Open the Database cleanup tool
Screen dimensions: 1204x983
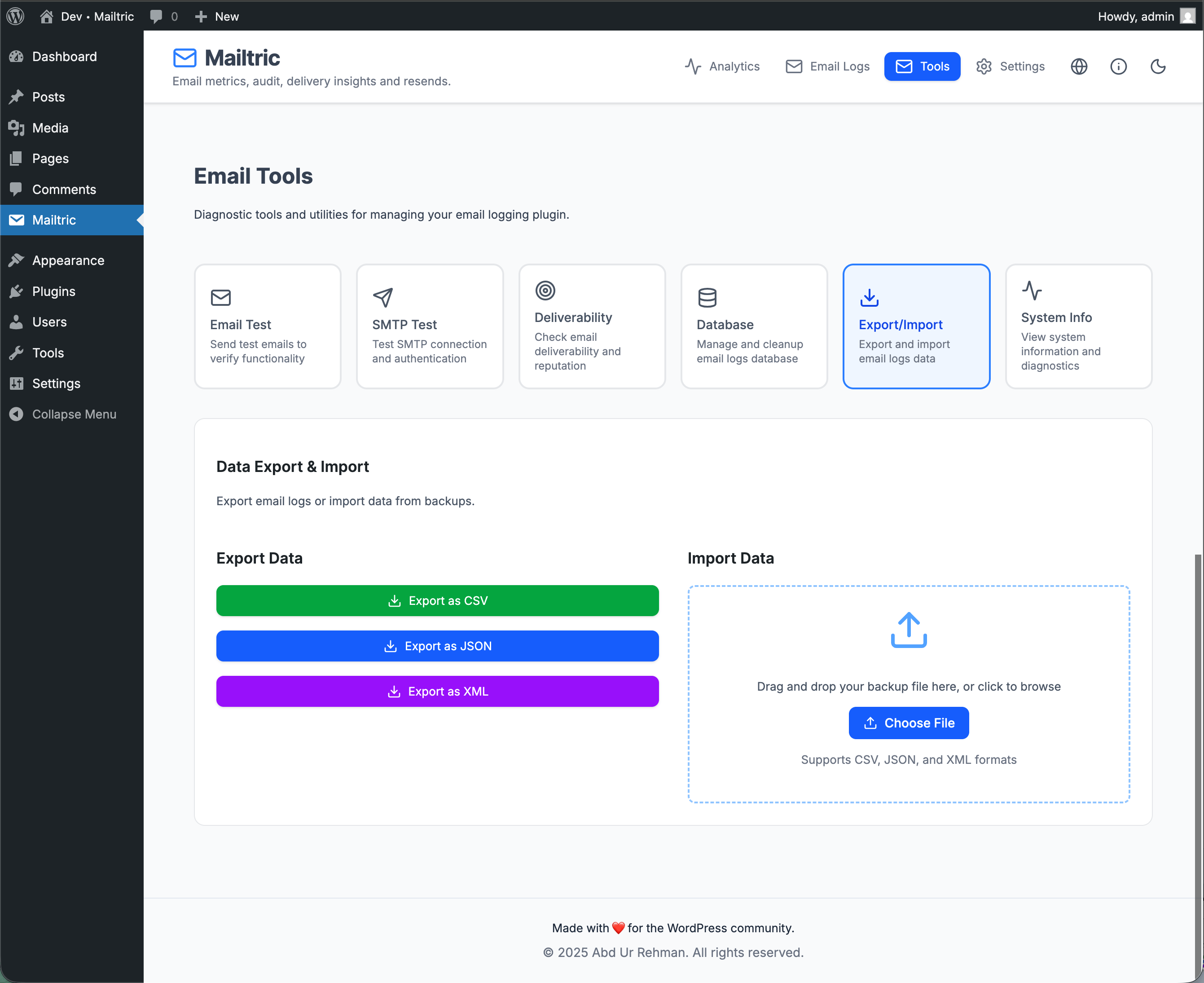(754, 327)
